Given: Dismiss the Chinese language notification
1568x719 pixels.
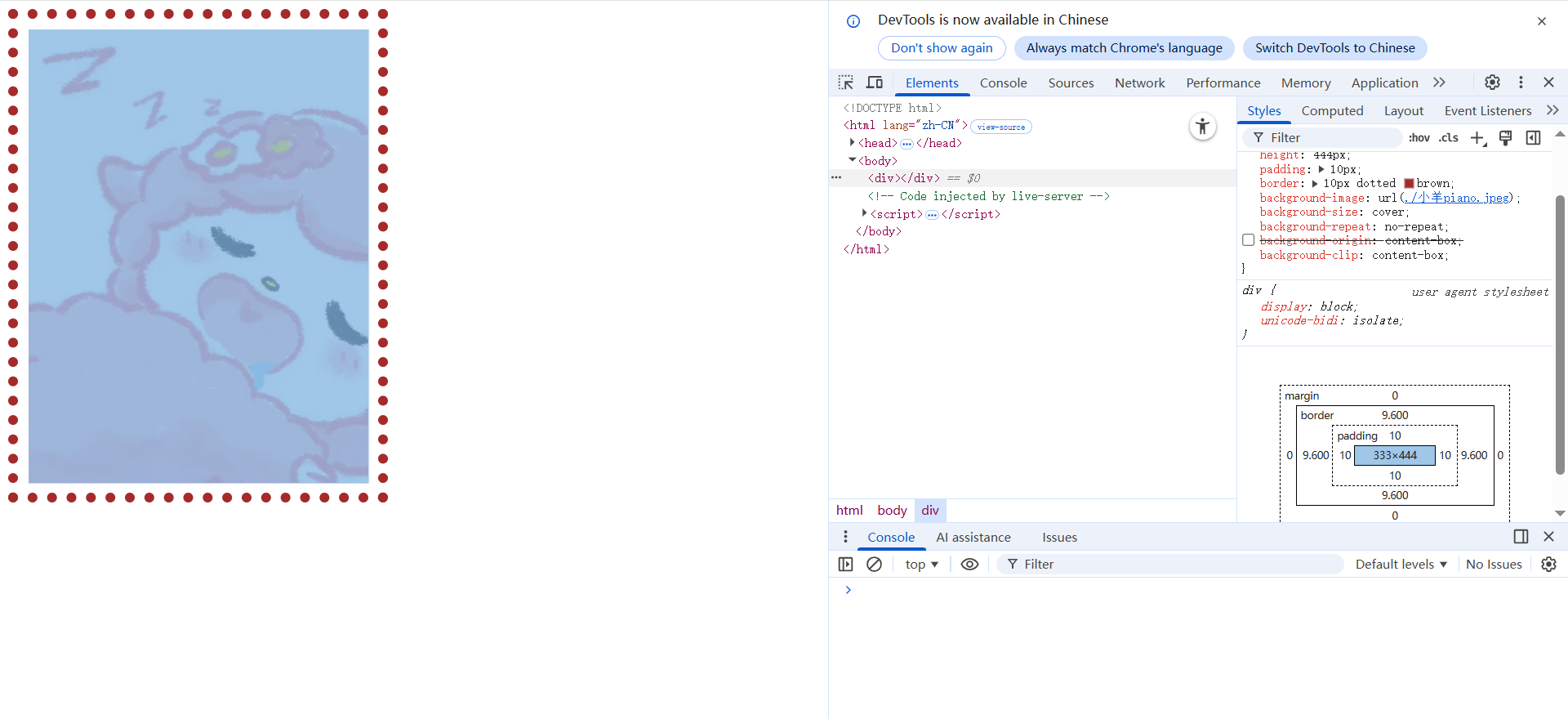Looking at the screenshot, I should [1542, 21].
